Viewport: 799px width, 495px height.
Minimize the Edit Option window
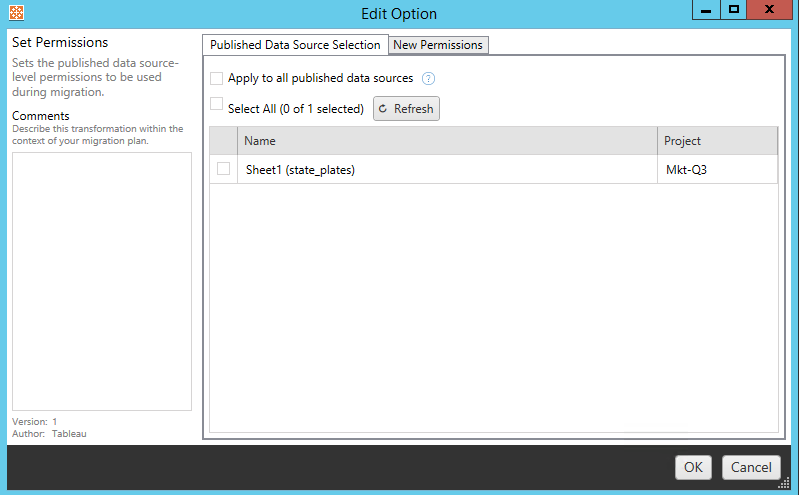tap(707, 11)
